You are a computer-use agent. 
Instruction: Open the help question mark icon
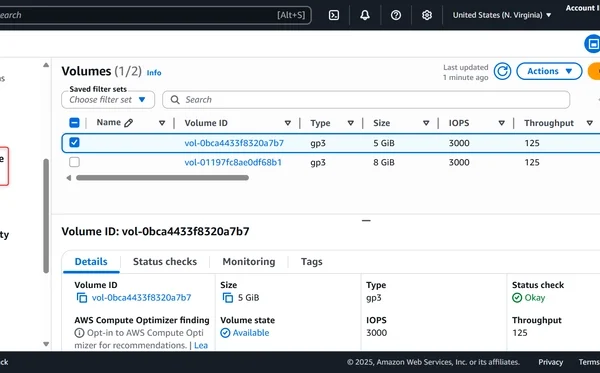(396, 15)
